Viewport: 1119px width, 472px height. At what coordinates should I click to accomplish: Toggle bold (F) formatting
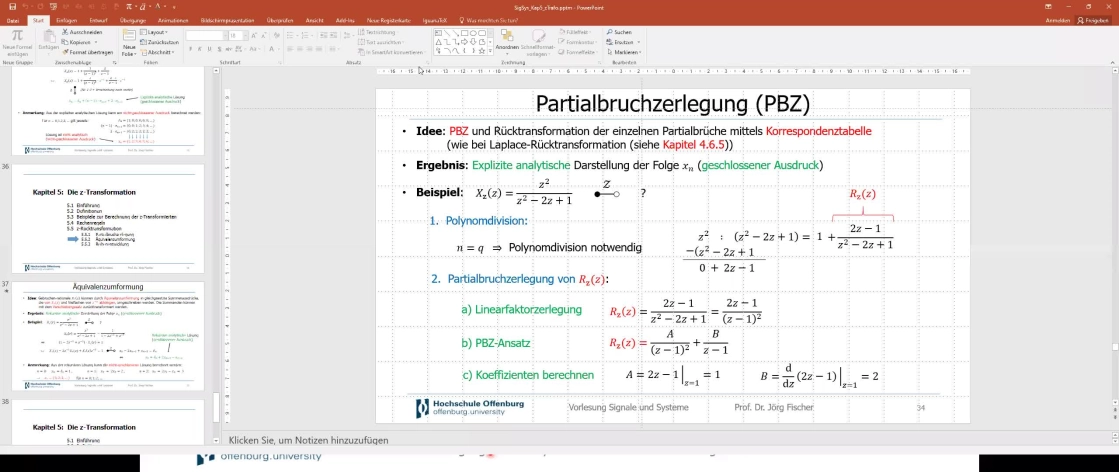click(x=191, y=51)
